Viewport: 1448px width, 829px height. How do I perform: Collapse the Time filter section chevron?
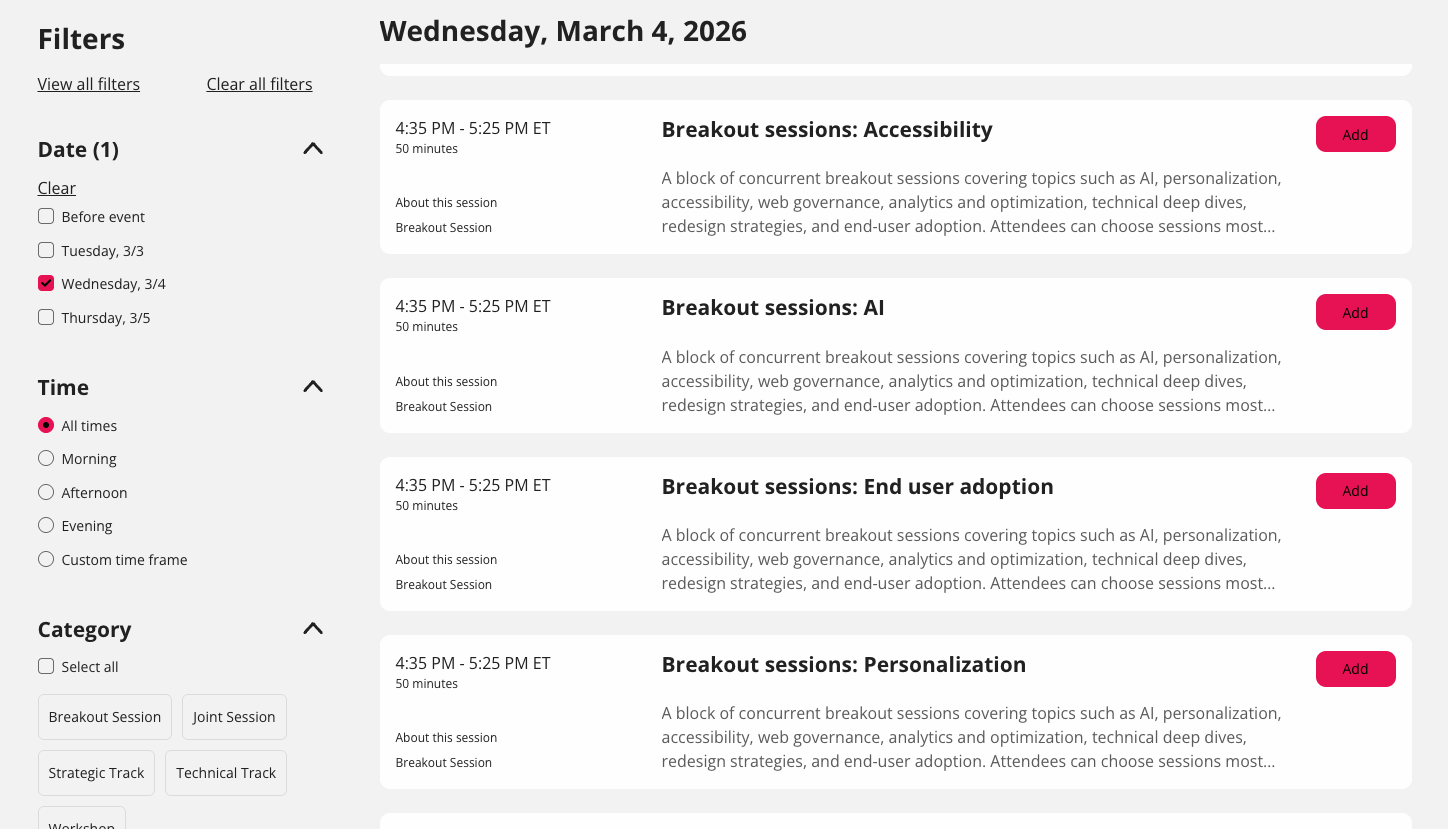tap(313, 387)
